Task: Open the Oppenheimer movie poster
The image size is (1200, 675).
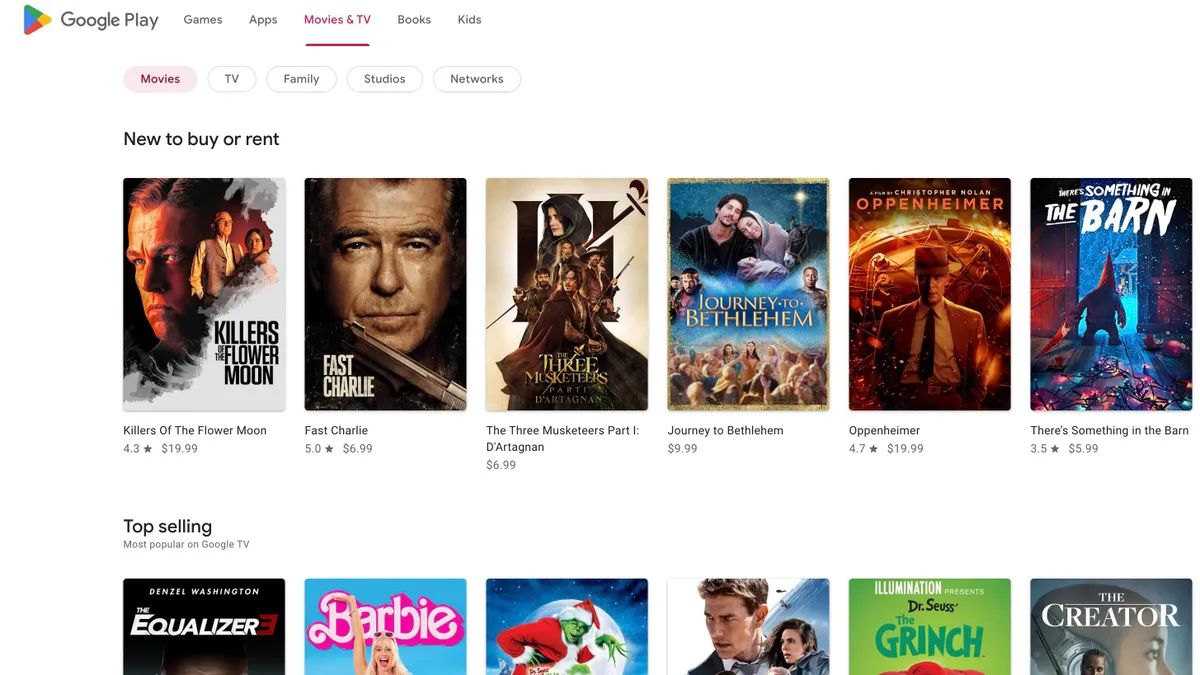Action: pos(930,294)
